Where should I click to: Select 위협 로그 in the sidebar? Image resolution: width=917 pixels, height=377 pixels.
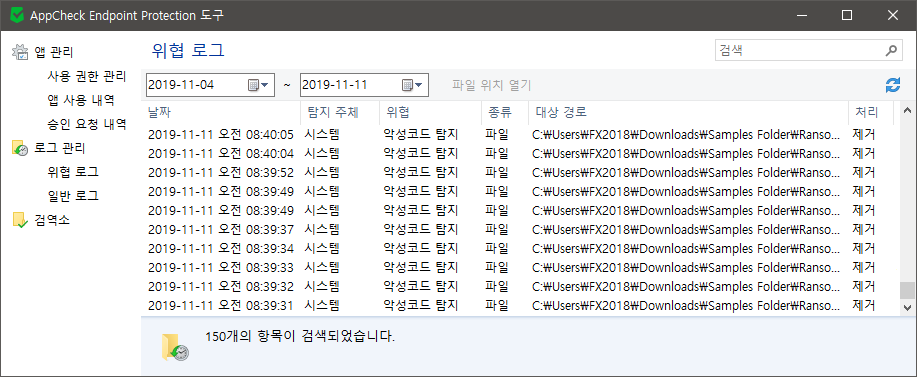(73, 172)
